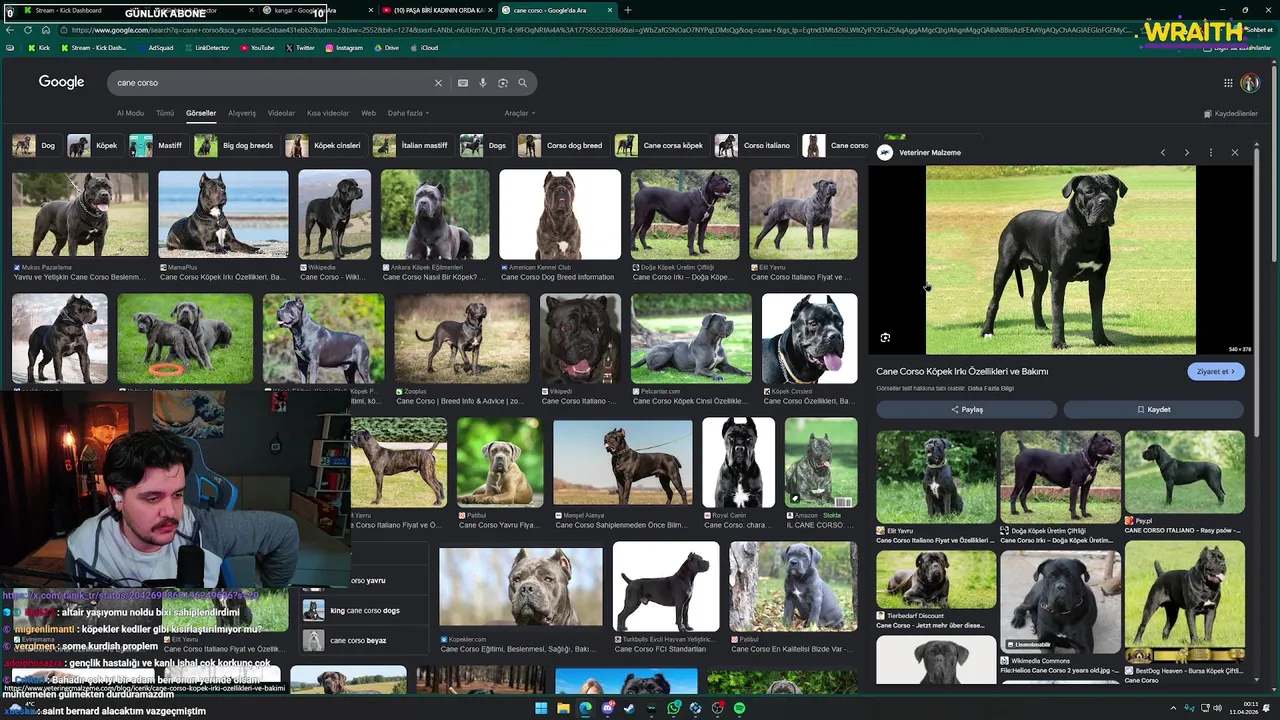This screenshot has height=720, width=1280.
Task: Show hidden system tray icons
Action: pyautogui.click(x=1174, y=708)
